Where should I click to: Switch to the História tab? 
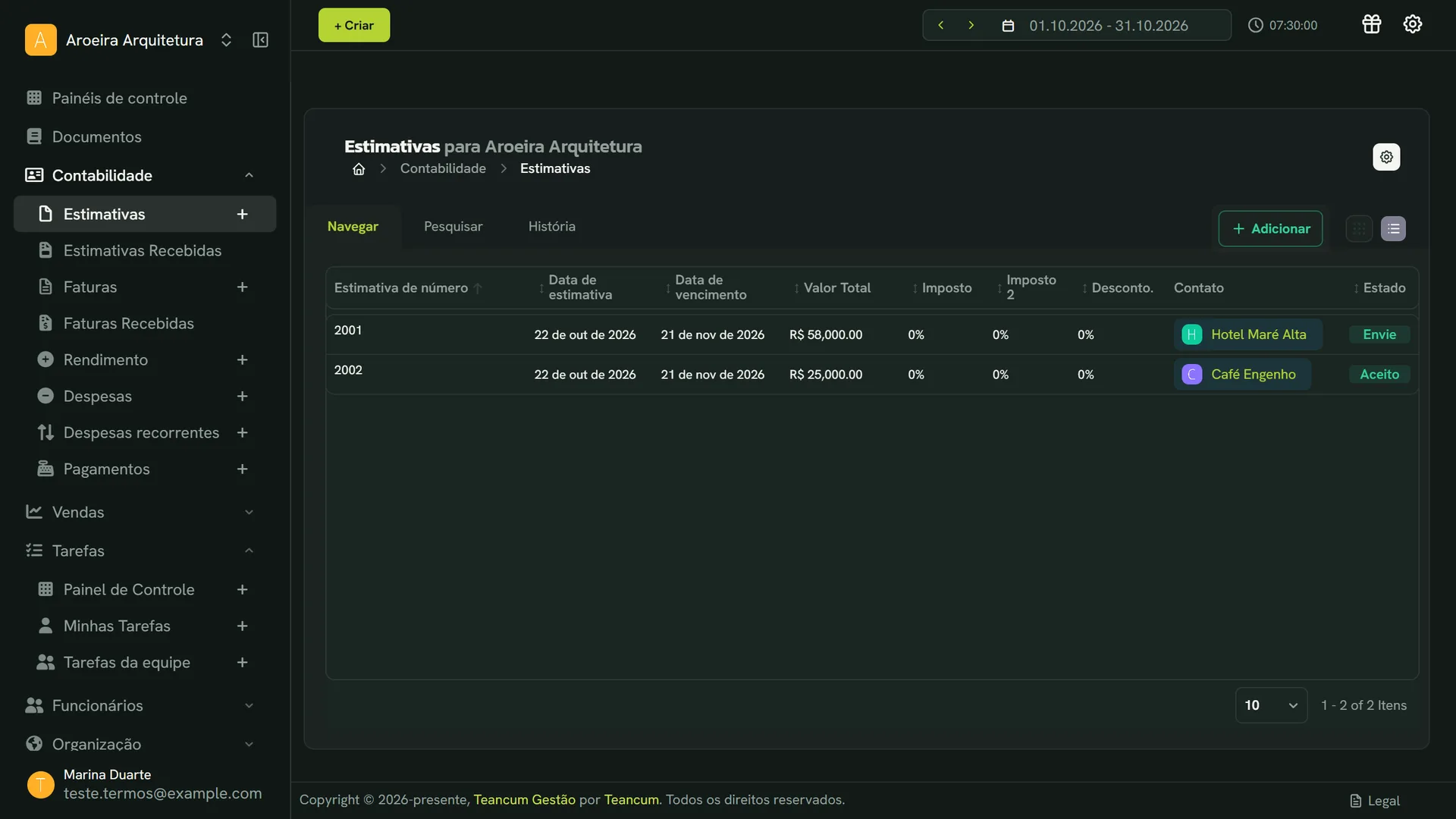551,227
